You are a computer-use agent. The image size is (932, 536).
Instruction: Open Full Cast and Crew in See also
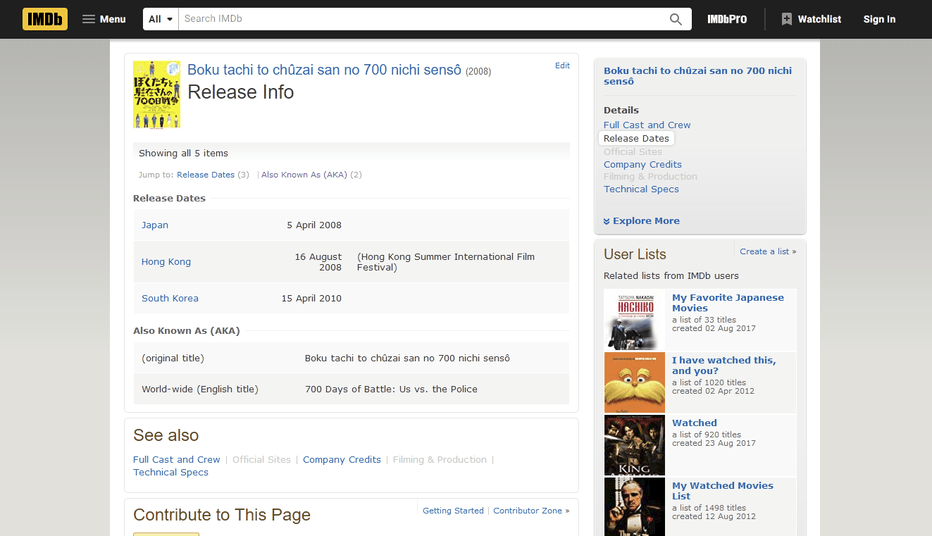click(177, 460)
